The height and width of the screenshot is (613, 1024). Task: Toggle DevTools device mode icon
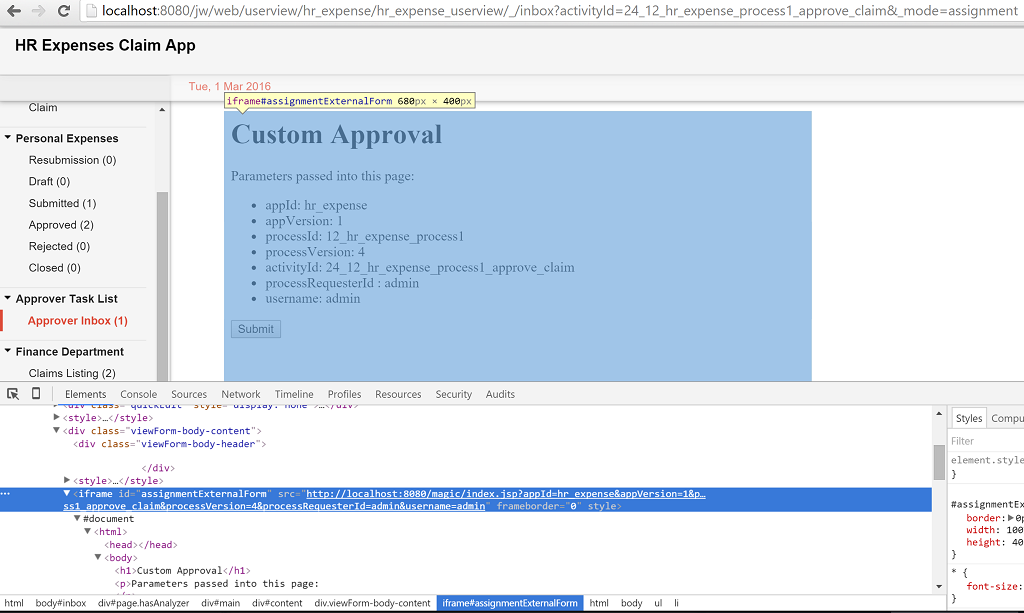pos(36,394)
